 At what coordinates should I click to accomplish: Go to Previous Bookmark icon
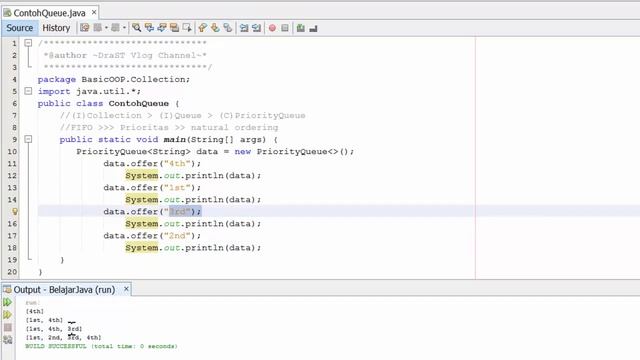202,28
